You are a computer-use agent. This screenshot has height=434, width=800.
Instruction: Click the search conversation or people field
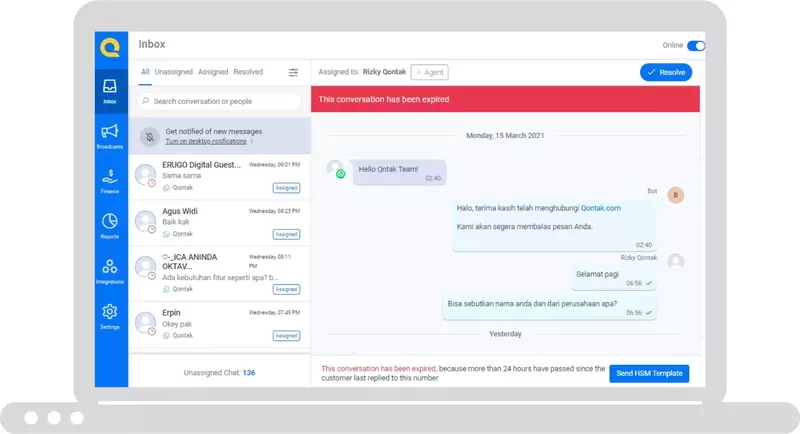click(x=219, y=101)
